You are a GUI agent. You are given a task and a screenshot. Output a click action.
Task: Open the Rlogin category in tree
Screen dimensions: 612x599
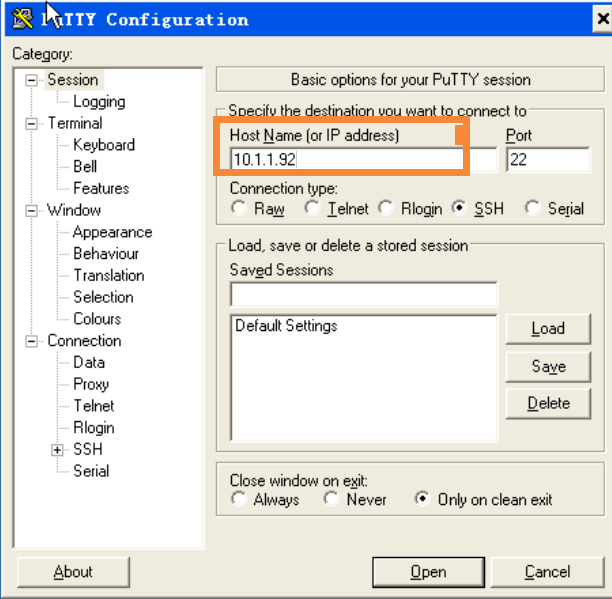94,428
